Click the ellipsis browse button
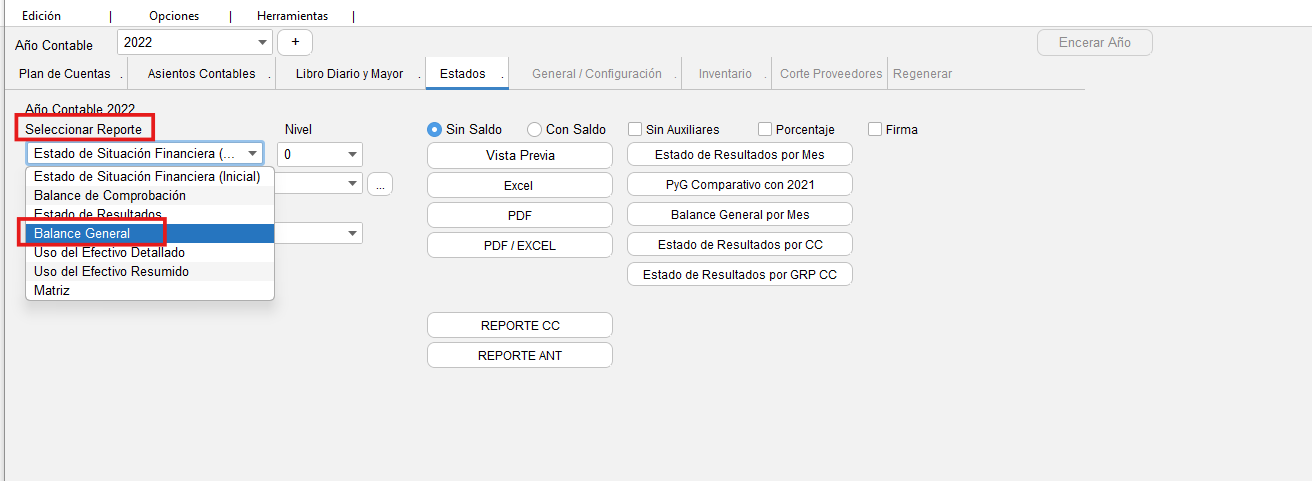This screenshot has height=481, width=1312. point(379,184)
